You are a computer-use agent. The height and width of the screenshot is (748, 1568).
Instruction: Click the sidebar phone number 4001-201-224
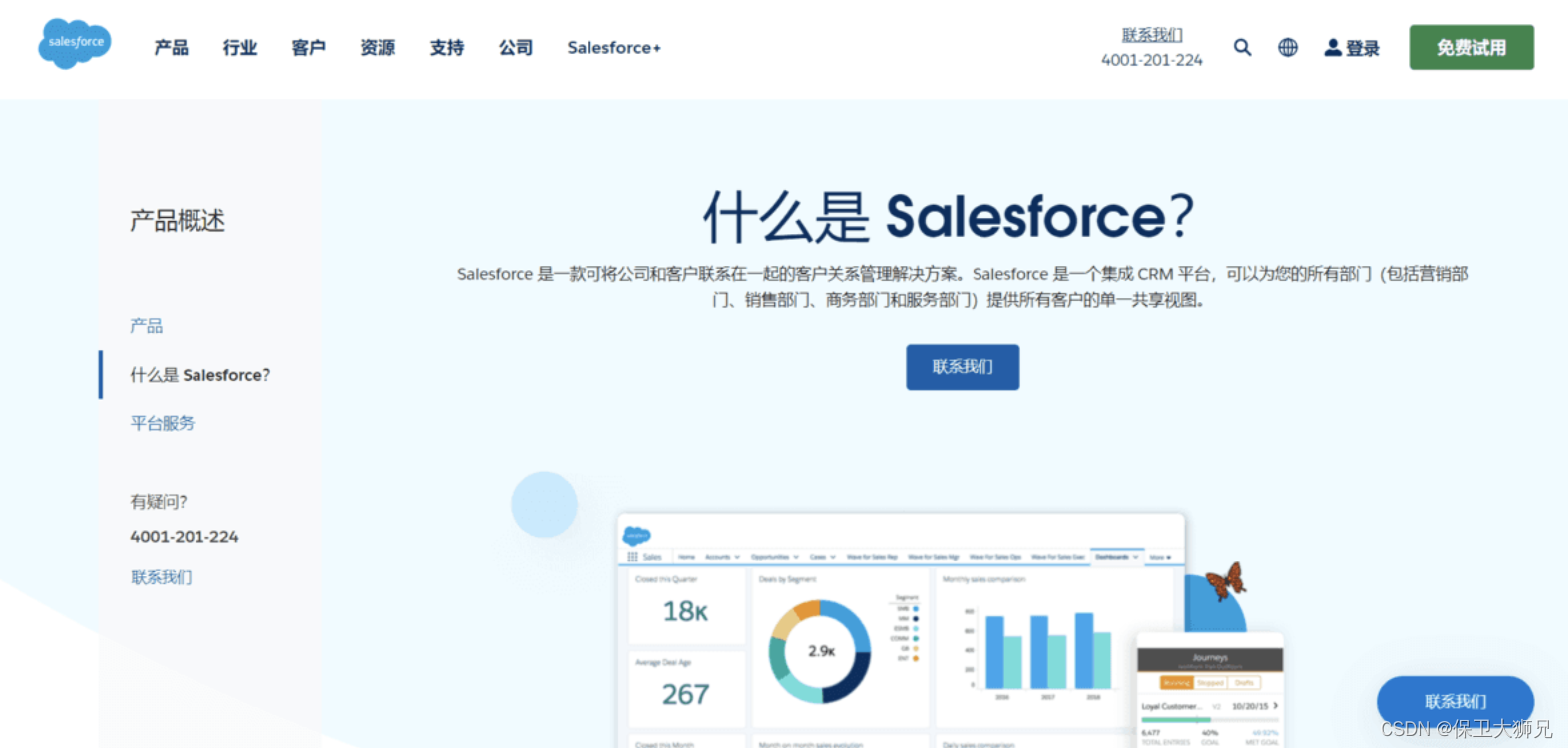(185, 536)
